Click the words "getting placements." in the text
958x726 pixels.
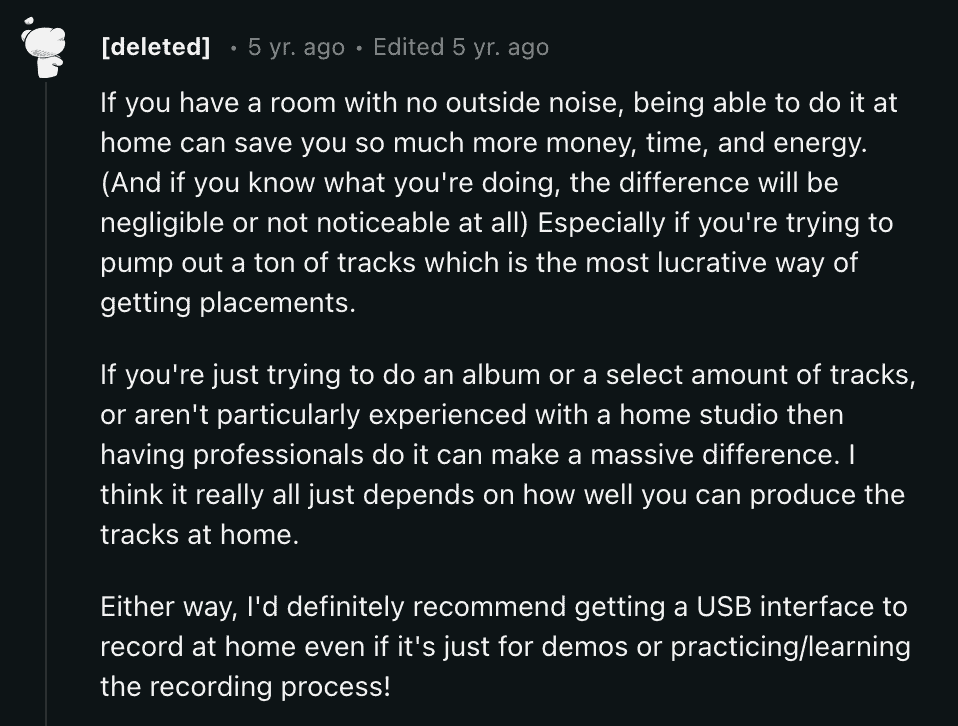point(228,303)
